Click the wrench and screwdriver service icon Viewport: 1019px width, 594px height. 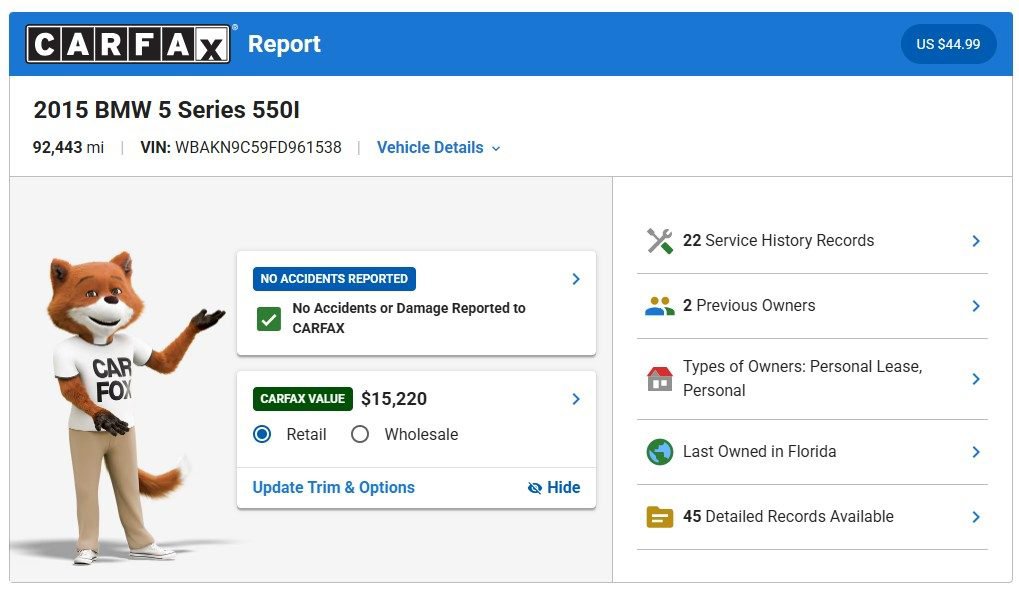pyautogui.click(x=660, y=241)
